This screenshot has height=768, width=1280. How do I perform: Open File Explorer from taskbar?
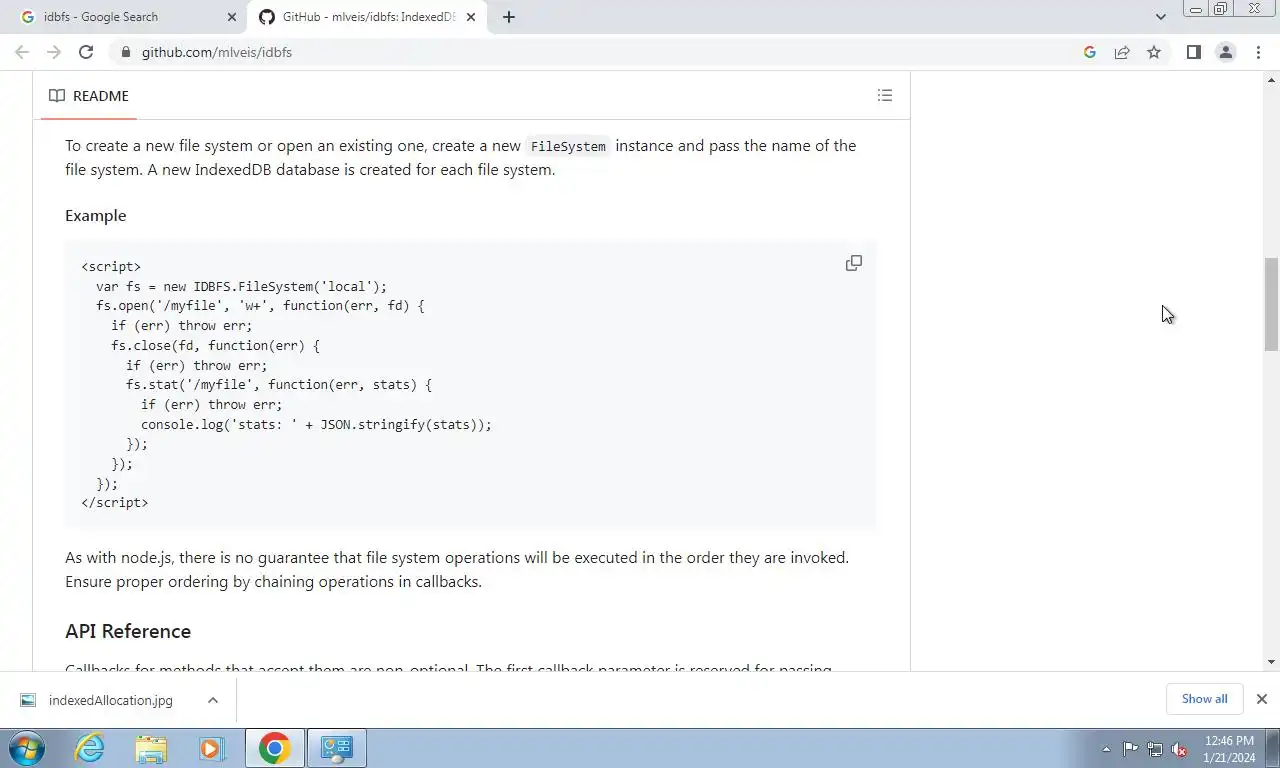click(x=151, y=748)
